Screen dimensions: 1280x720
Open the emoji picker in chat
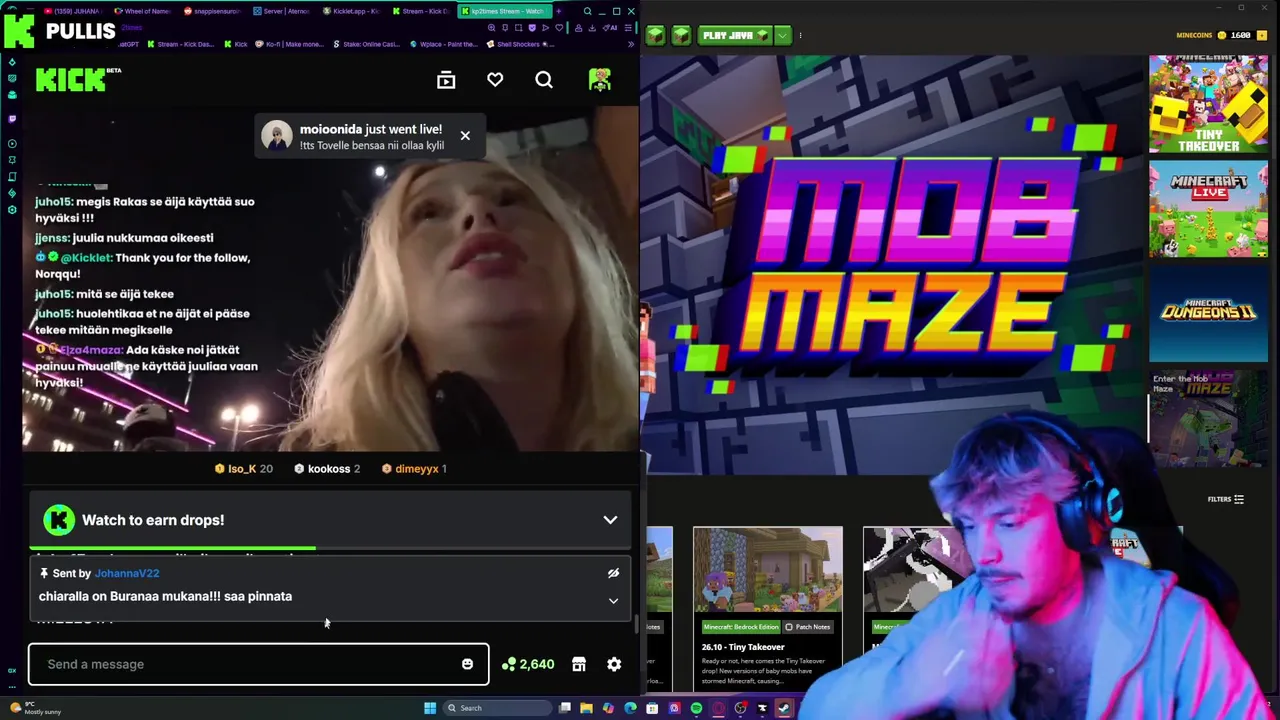click(467, 664)
